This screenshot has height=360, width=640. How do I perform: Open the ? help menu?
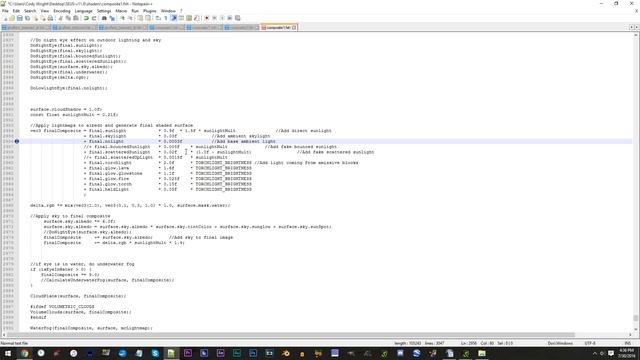[181, 11]
